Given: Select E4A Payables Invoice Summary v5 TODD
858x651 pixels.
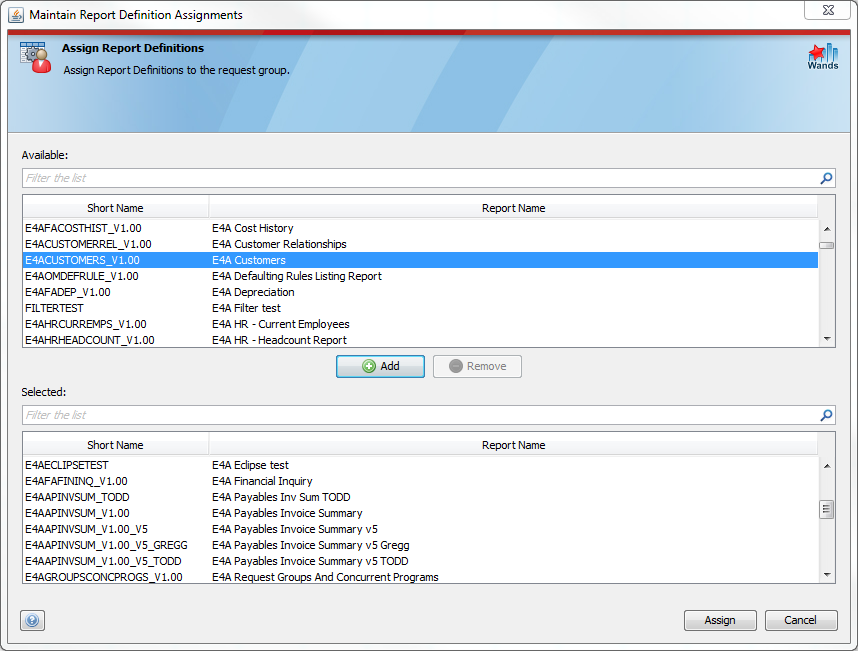Looking at the screenshot, I should click(x=420, y=561).
